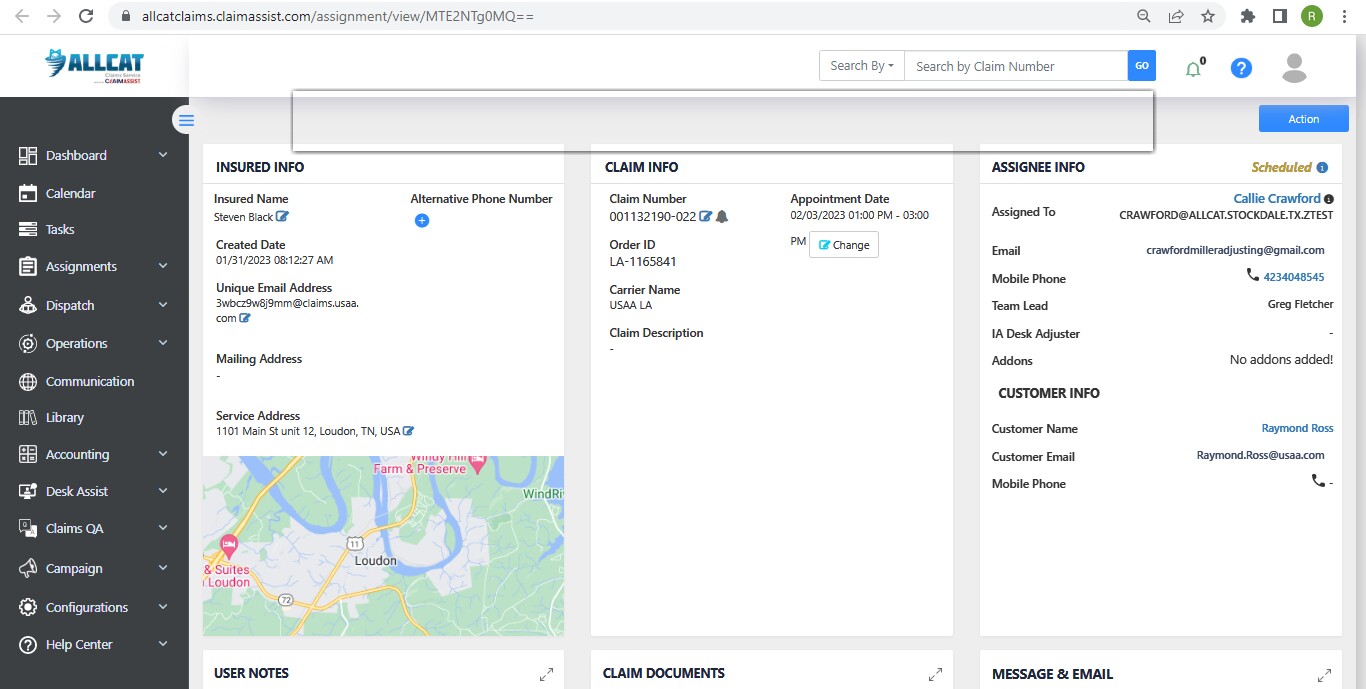Screen dimensions: 1366x689
Task: Edit the claim number pencil icon
Action: coord(705,216)
